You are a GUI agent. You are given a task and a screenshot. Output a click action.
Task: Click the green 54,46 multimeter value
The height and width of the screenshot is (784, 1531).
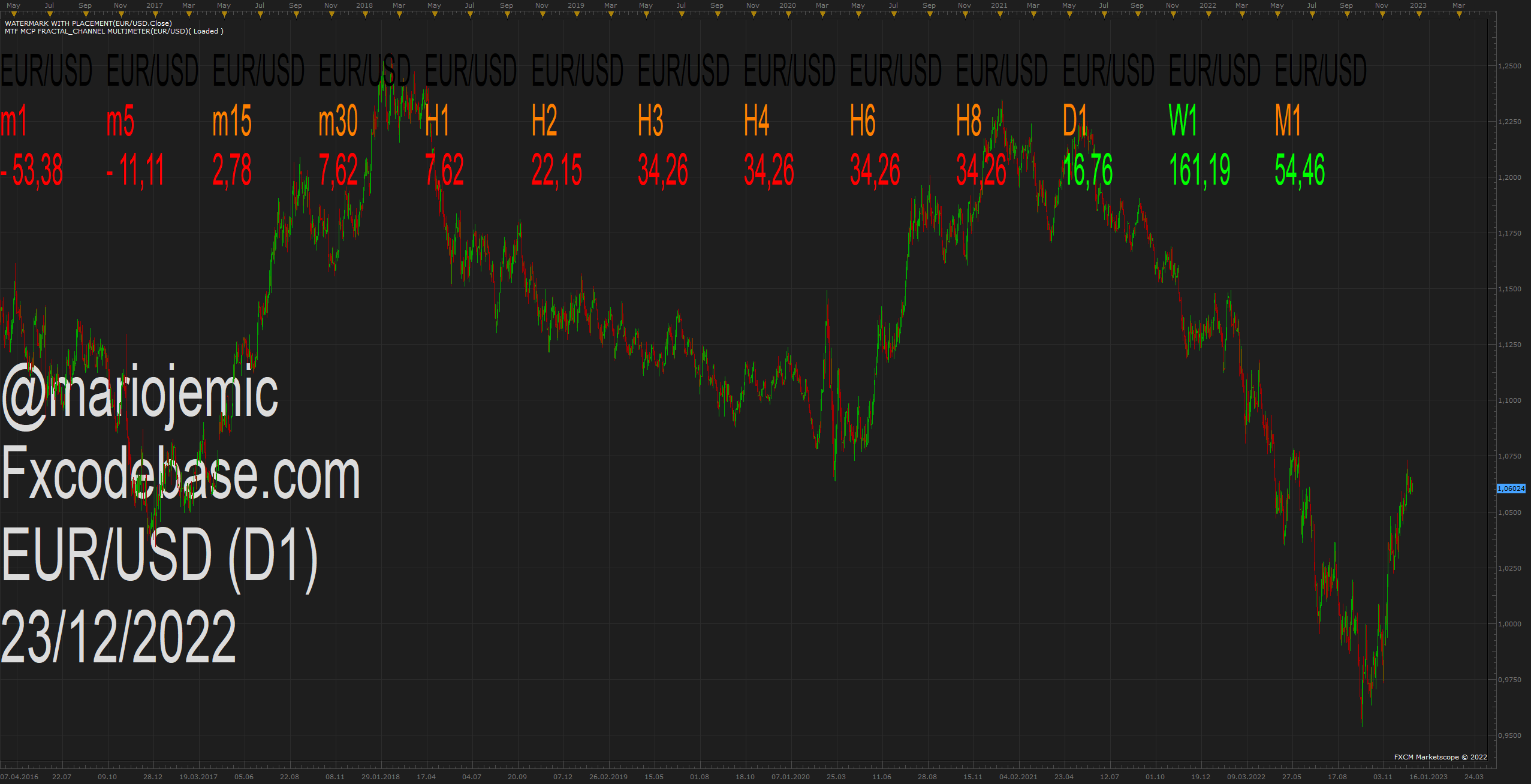click(1300, 170)
